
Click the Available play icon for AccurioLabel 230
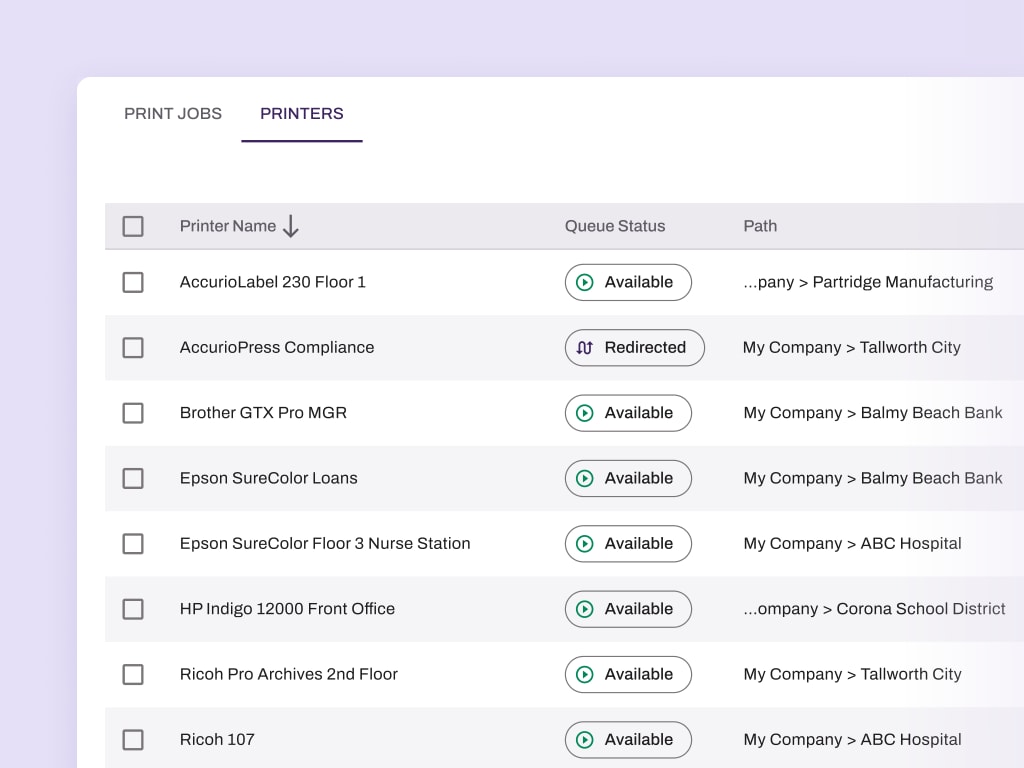click(x=585, y=283)
